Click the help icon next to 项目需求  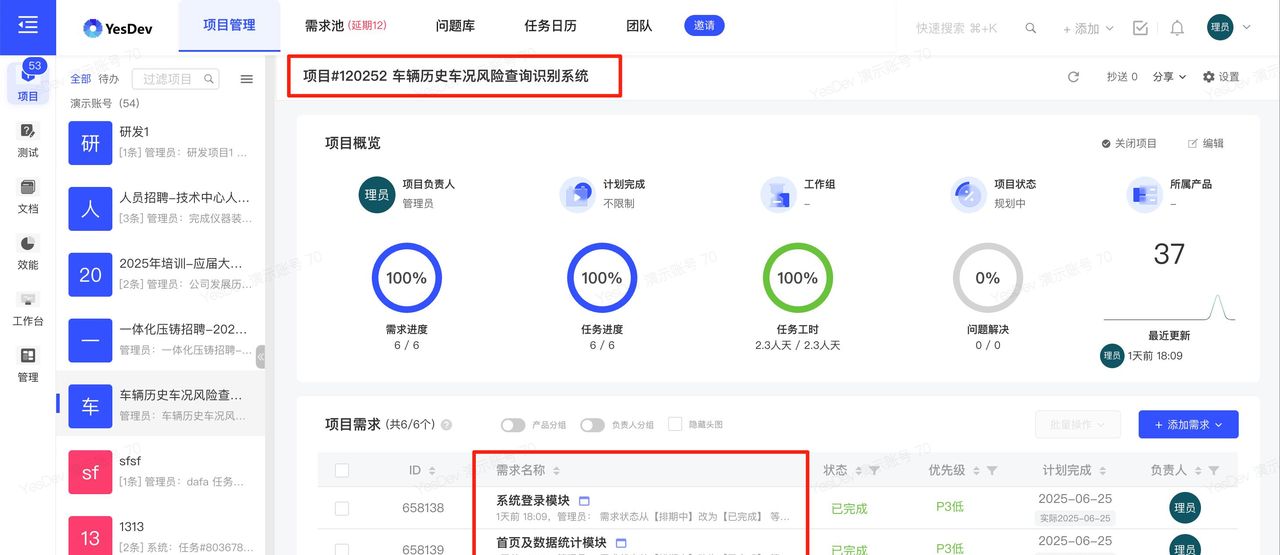pyautogui.click(x=446, y=424)
